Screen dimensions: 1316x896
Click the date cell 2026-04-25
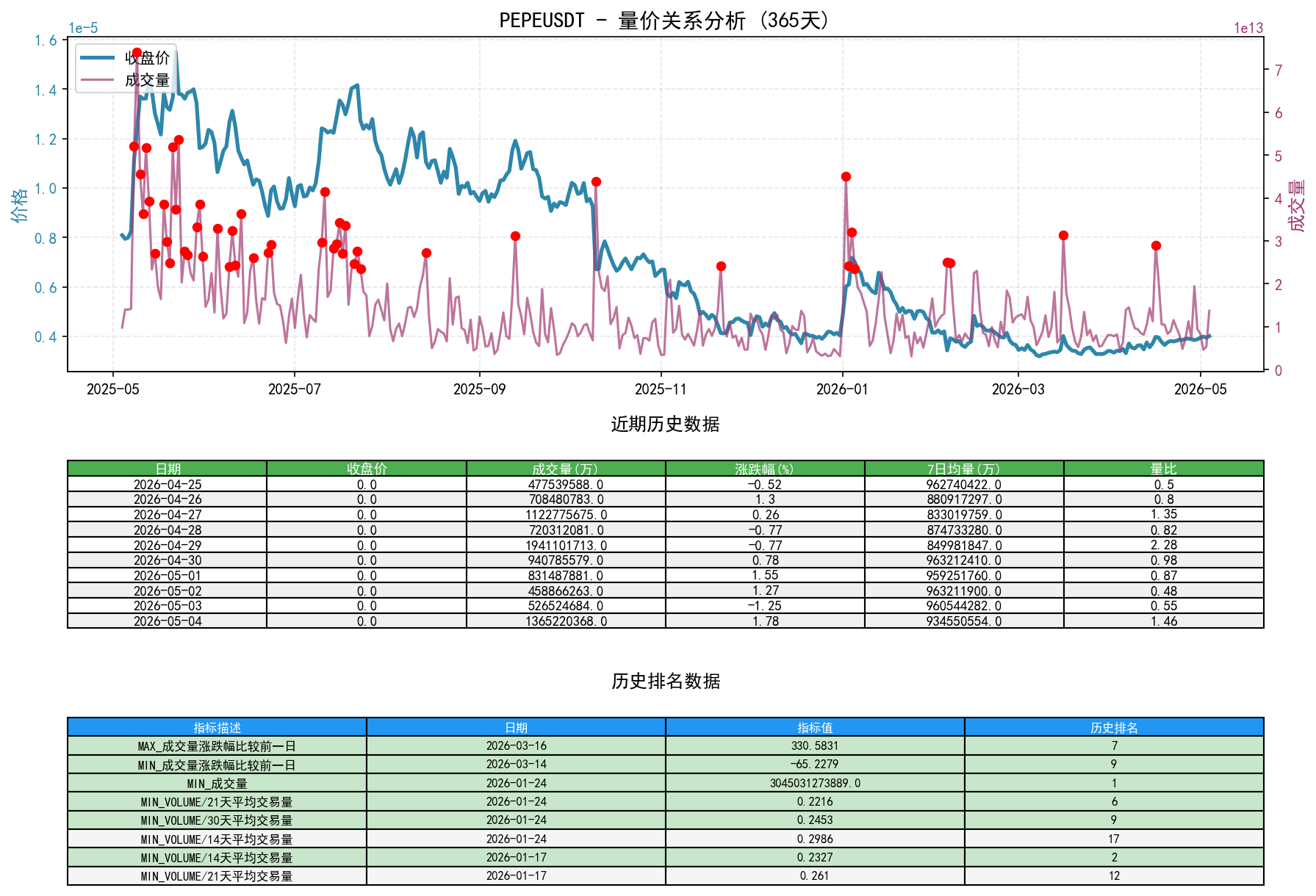coord(168,484)
